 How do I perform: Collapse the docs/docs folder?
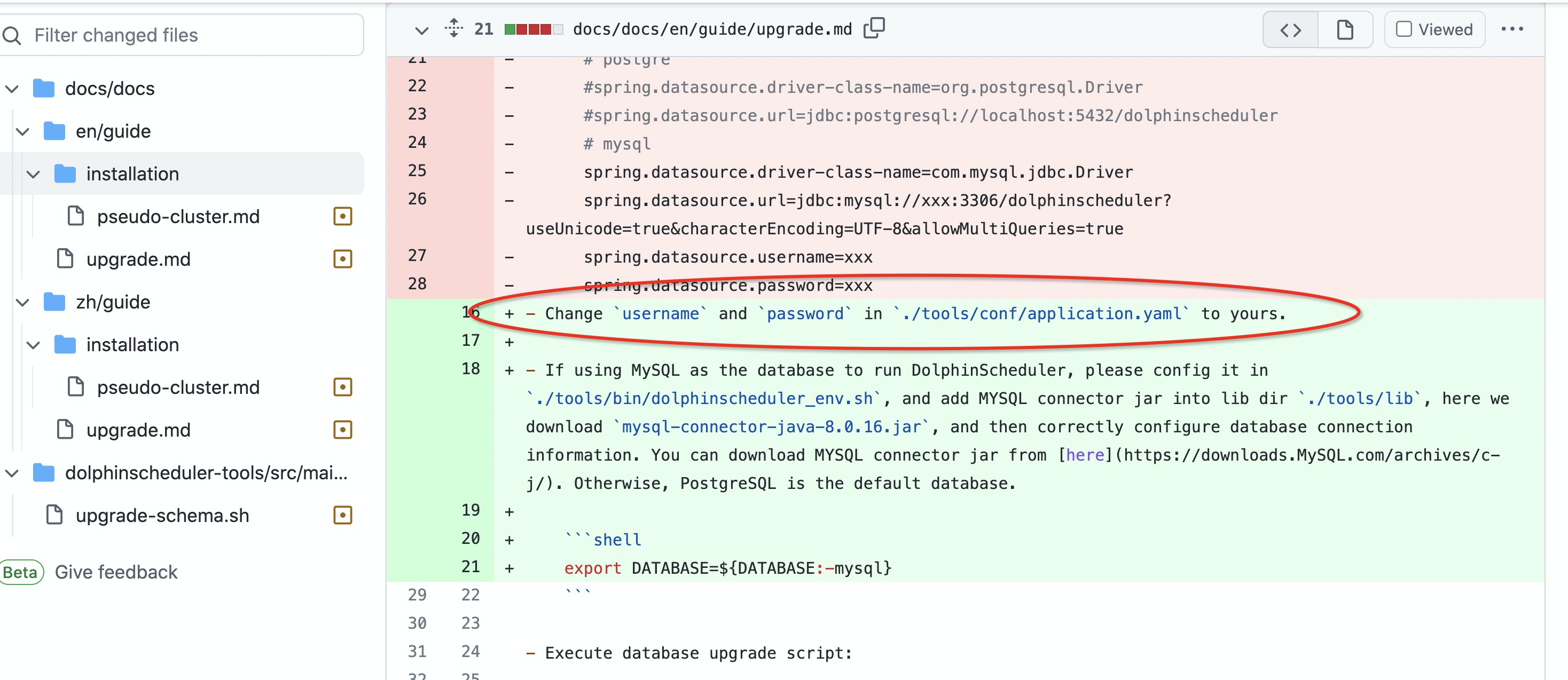(x=12, y=89)
